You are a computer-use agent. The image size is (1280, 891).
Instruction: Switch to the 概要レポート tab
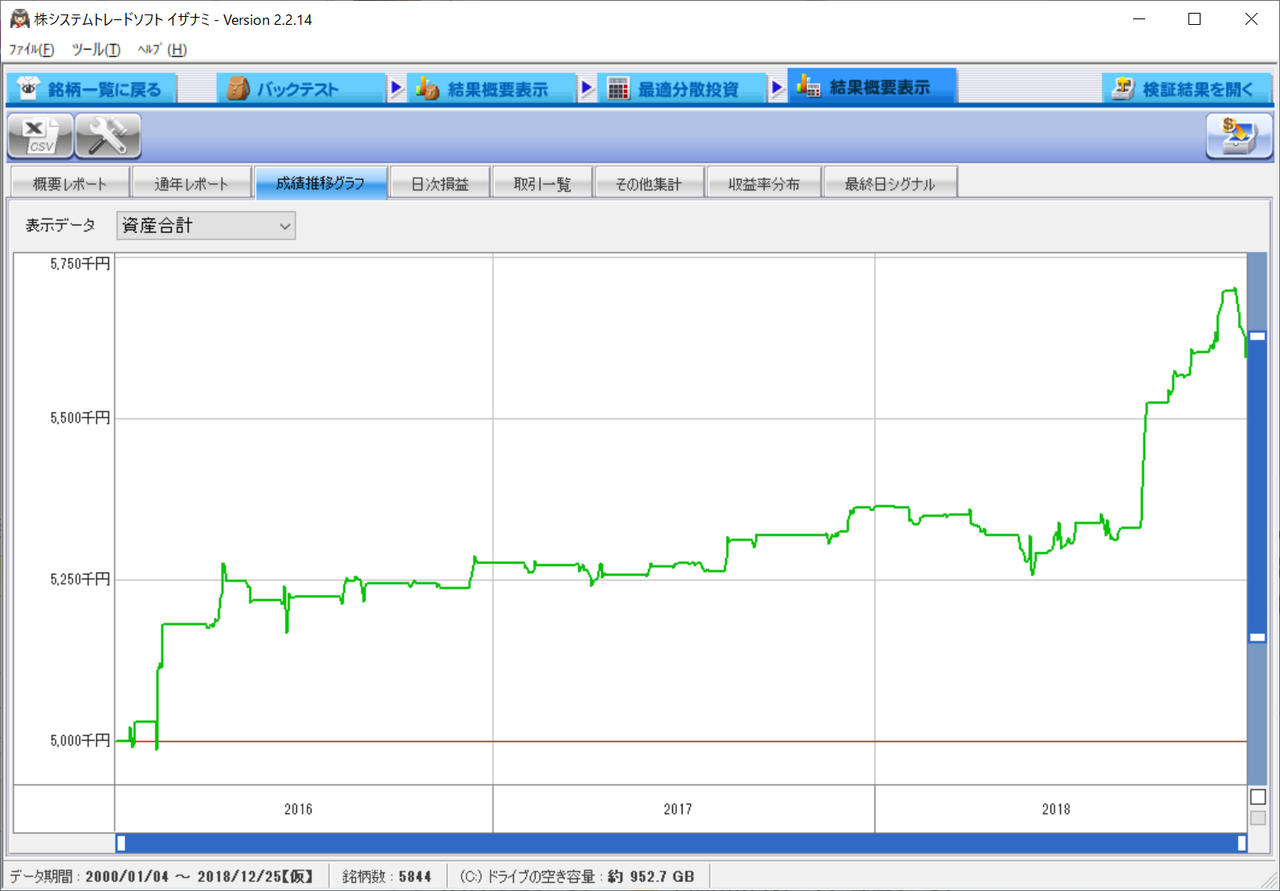(70, 184)
